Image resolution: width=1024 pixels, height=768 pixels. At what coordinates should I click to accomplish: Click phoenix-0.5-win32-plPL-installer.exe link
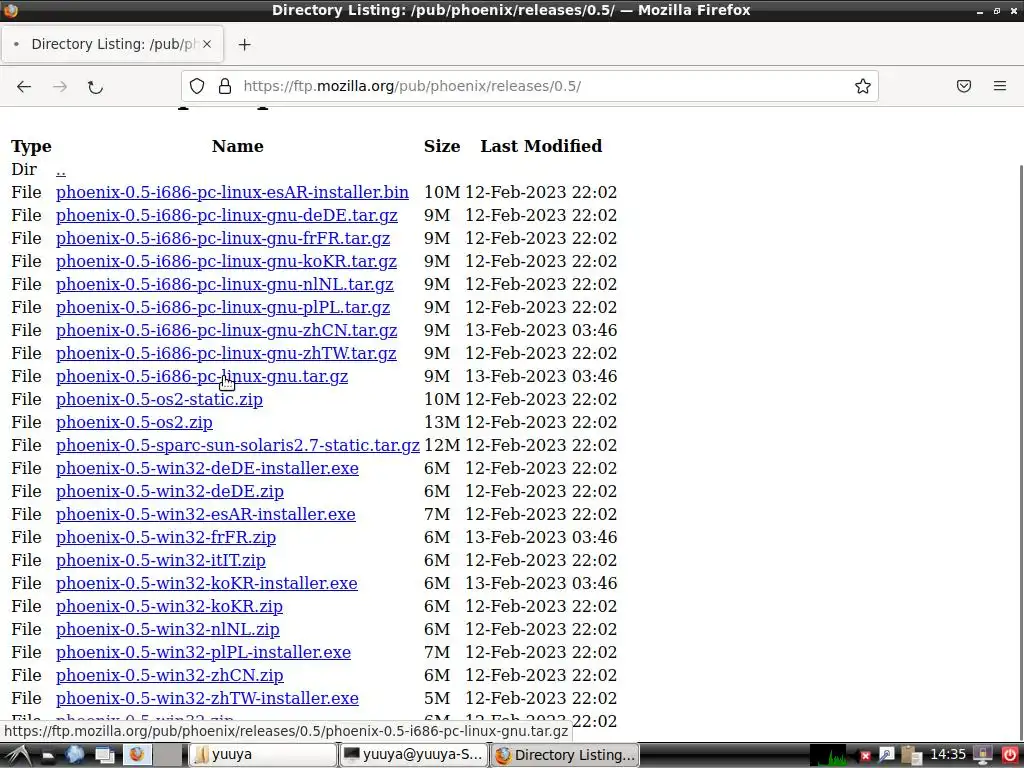(x=203, y=652)
